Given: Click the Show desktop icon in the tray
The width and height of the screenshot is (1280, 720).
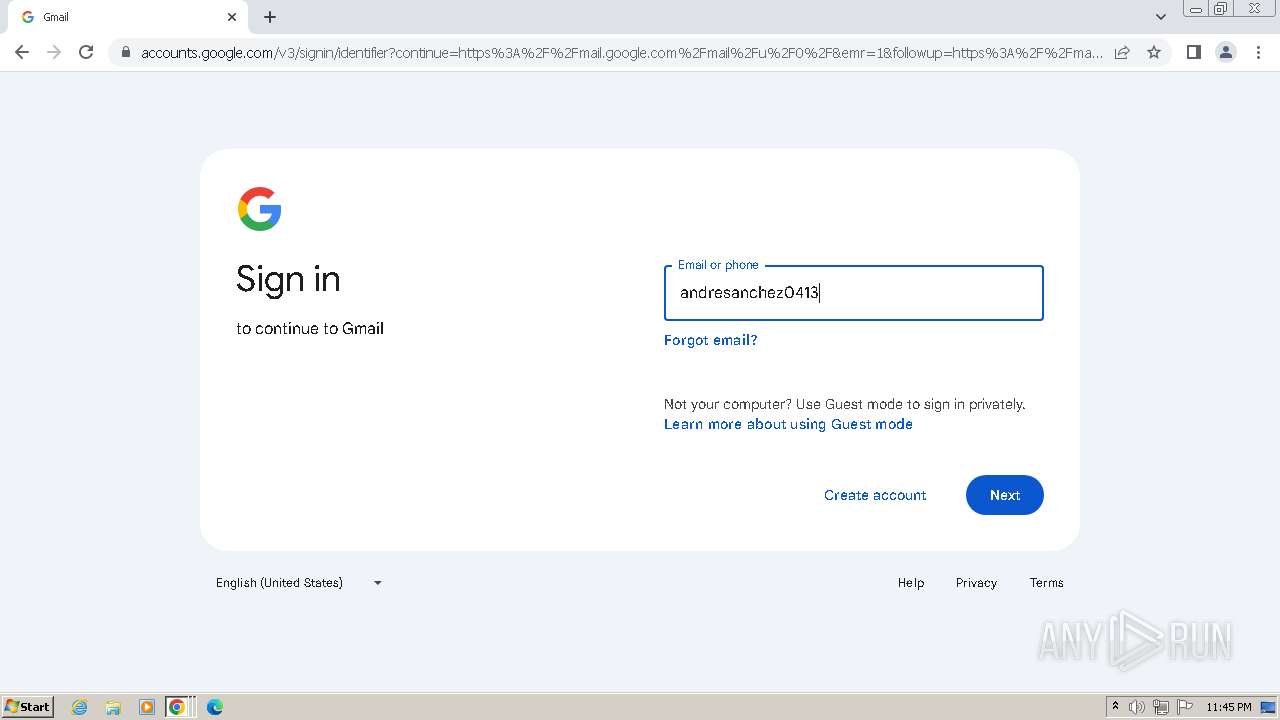Looking at the screenshot, I should coord(1268,707).
